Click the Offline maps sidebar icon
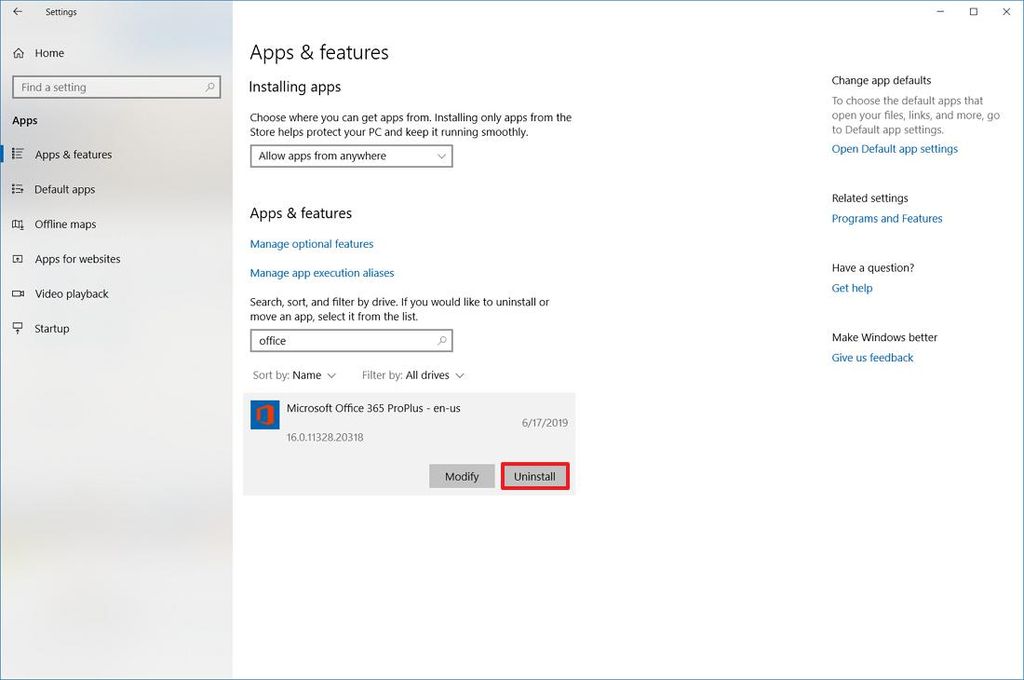 tap(20, 224)
